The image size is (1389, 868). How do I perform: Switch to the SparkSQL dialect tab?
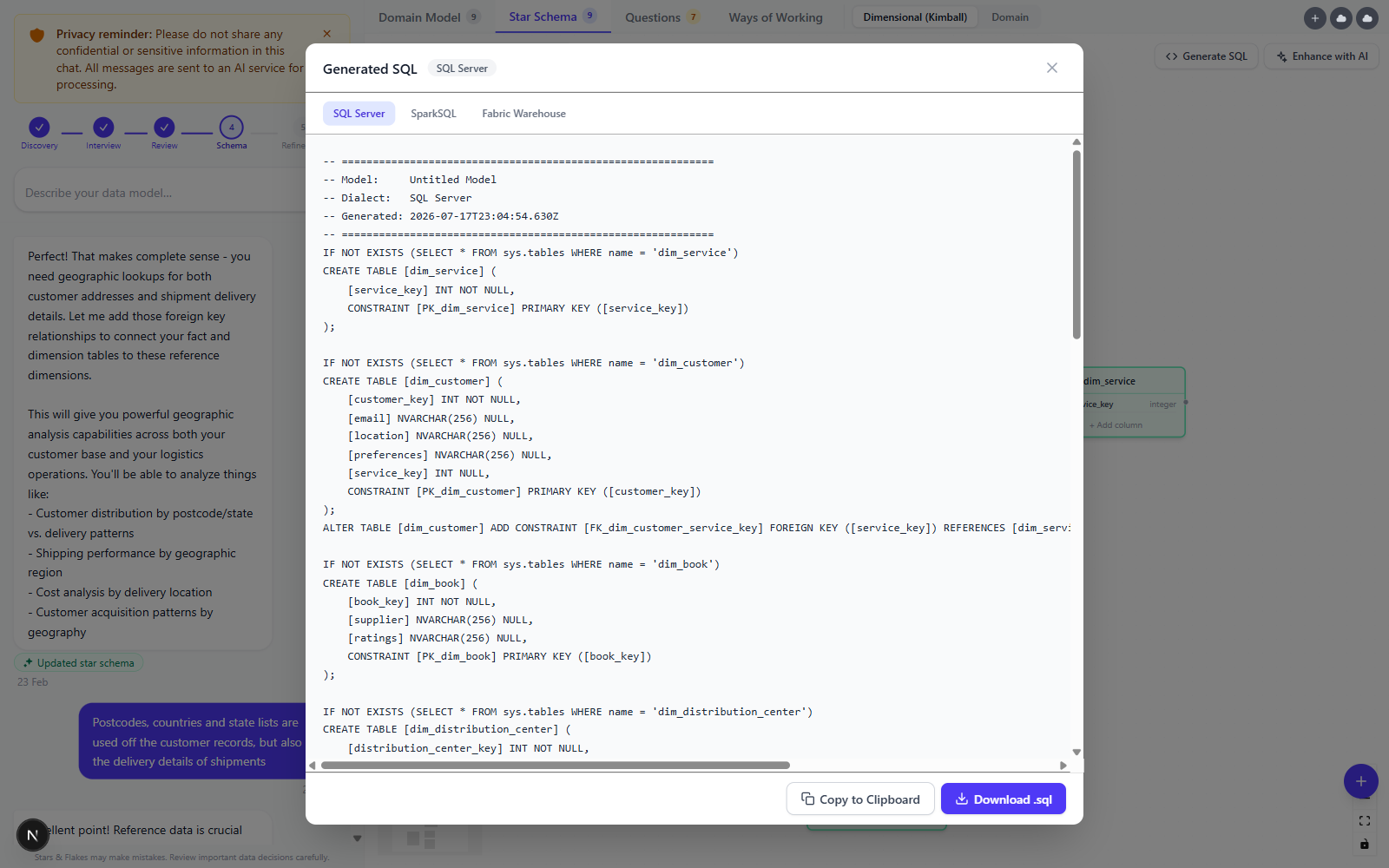point(433,114)
